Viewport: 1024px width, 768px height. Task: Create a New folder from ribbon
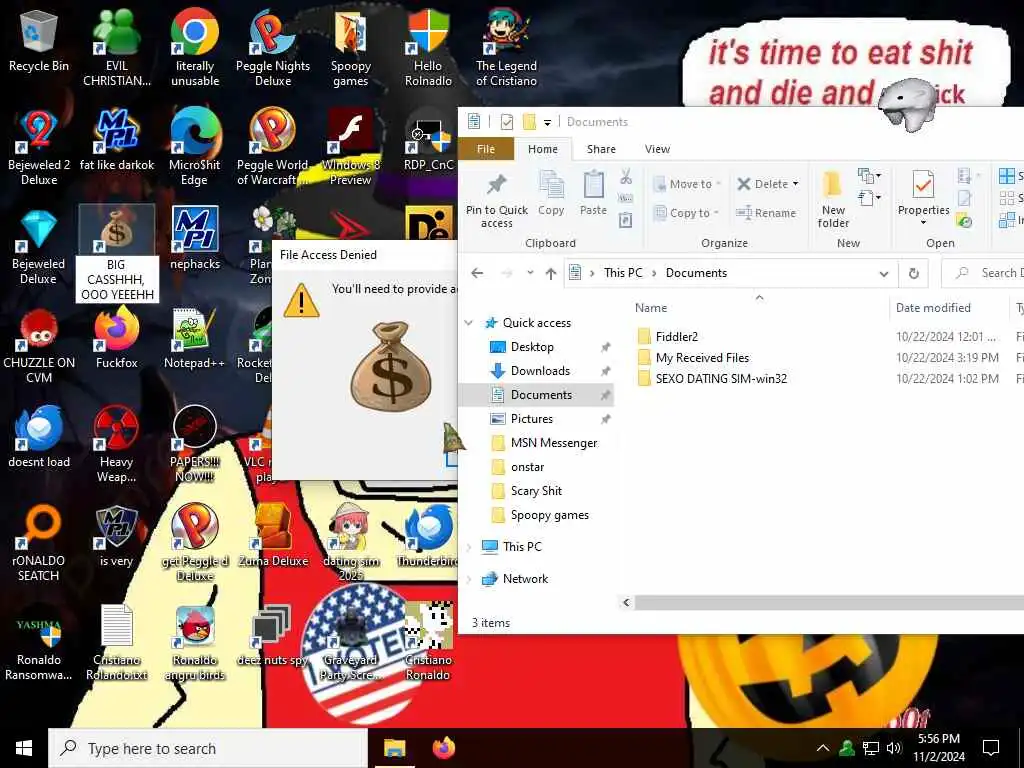click(x=833, y=199)
